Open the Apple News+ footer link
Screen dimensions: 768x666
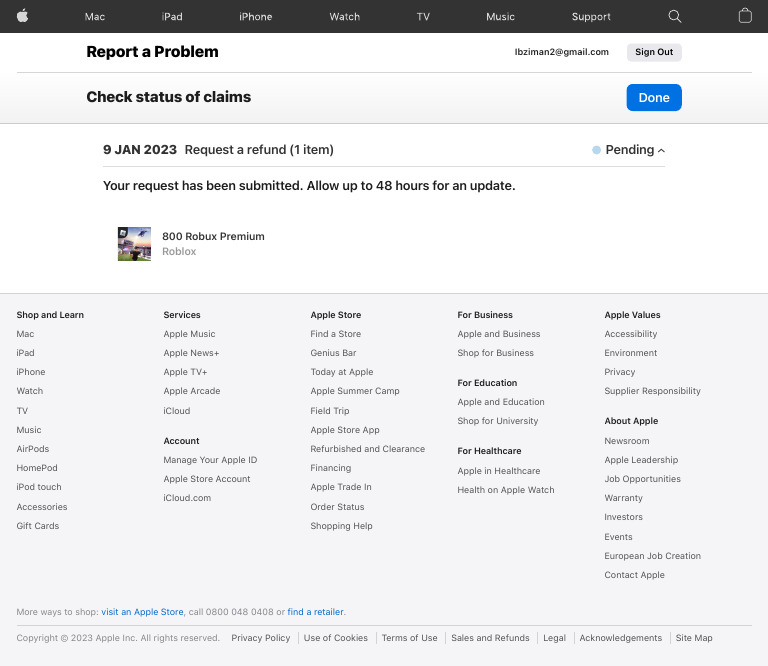[x=191, y=353]
